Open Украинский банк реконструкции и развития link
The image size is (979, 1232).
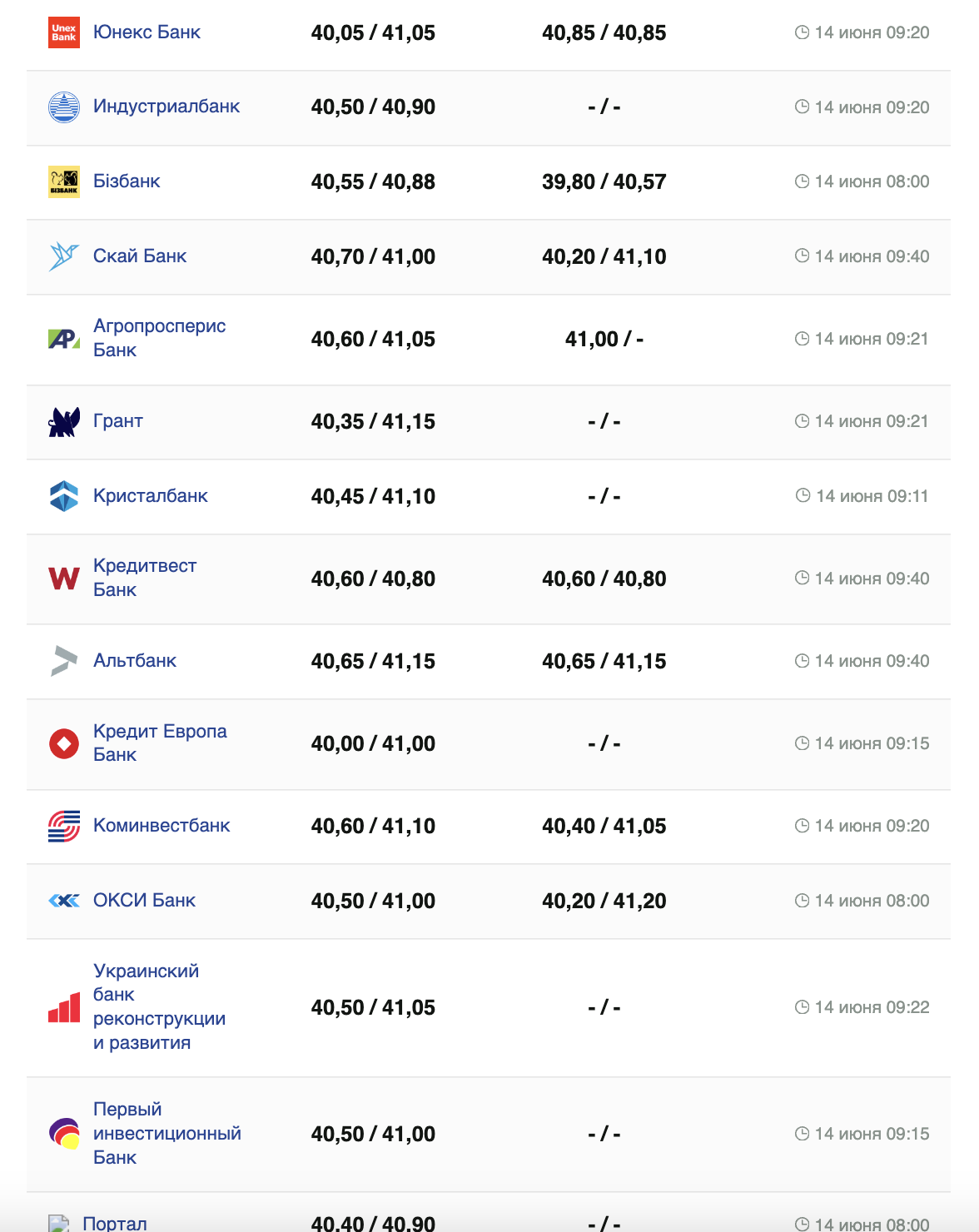158,1006
